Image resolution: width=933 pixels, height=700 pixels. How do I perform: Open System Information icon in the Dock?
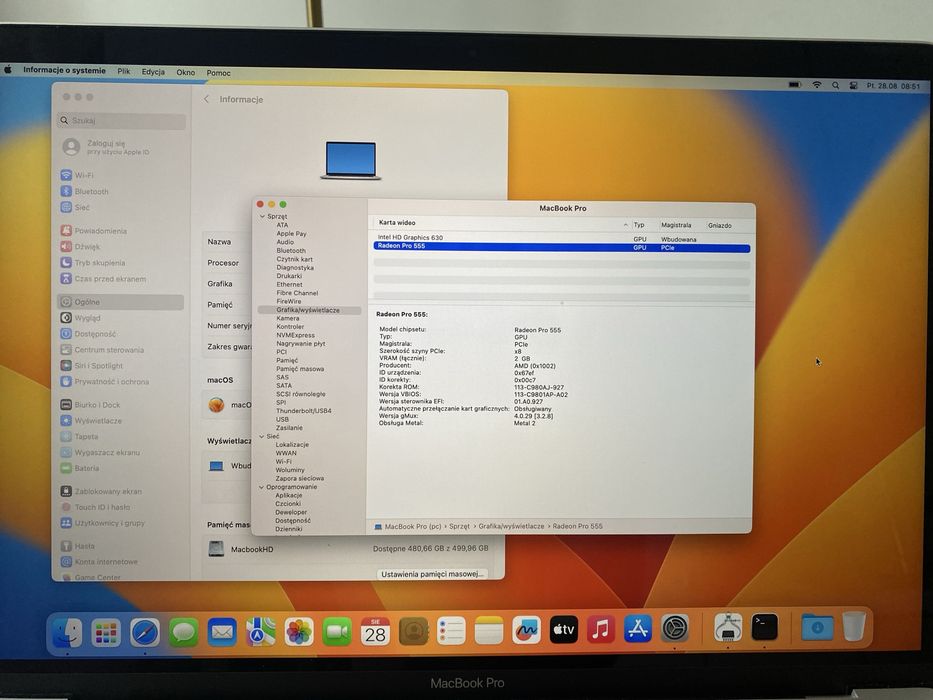point(728,627)
